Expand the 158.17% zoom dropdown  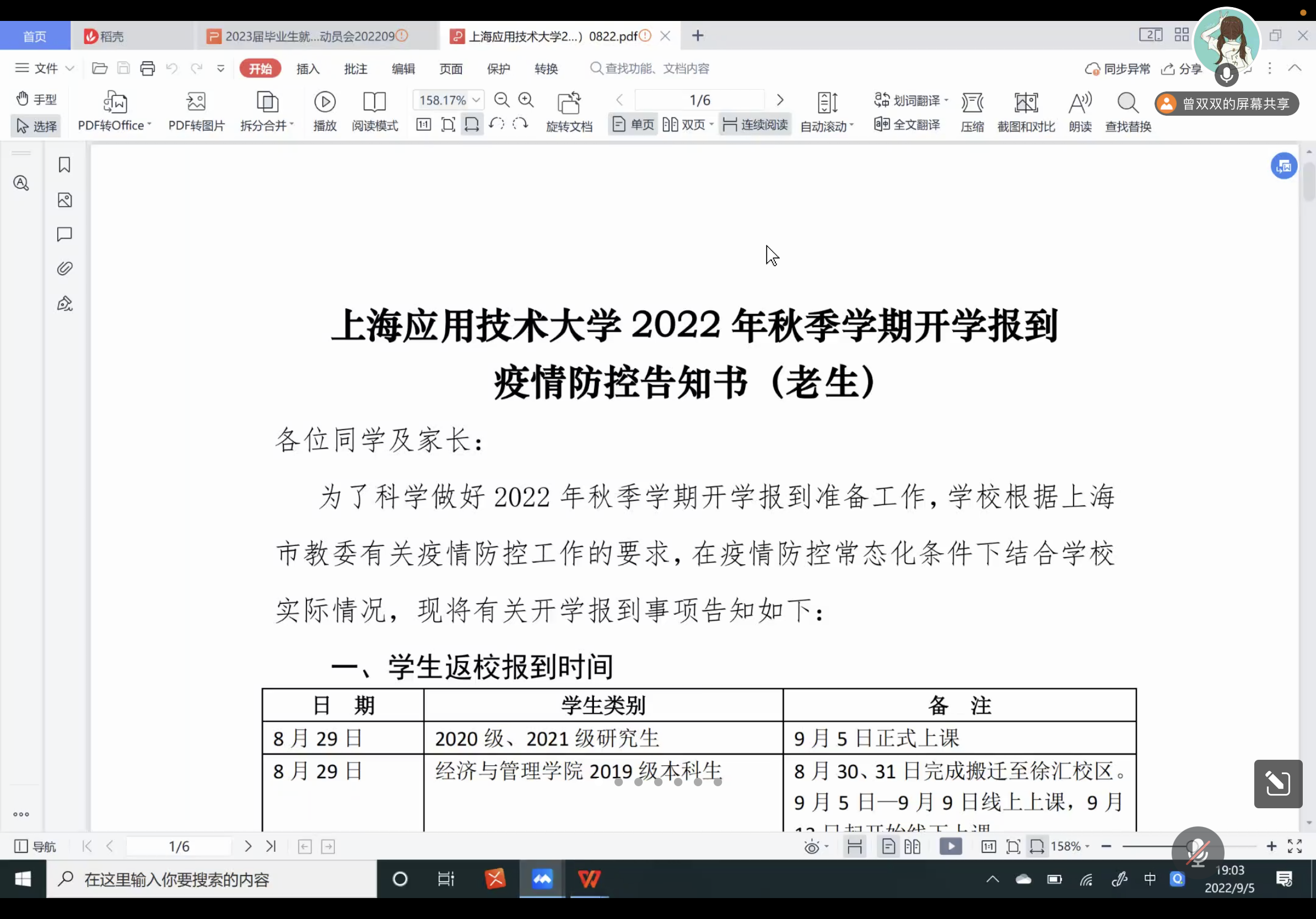476,100
